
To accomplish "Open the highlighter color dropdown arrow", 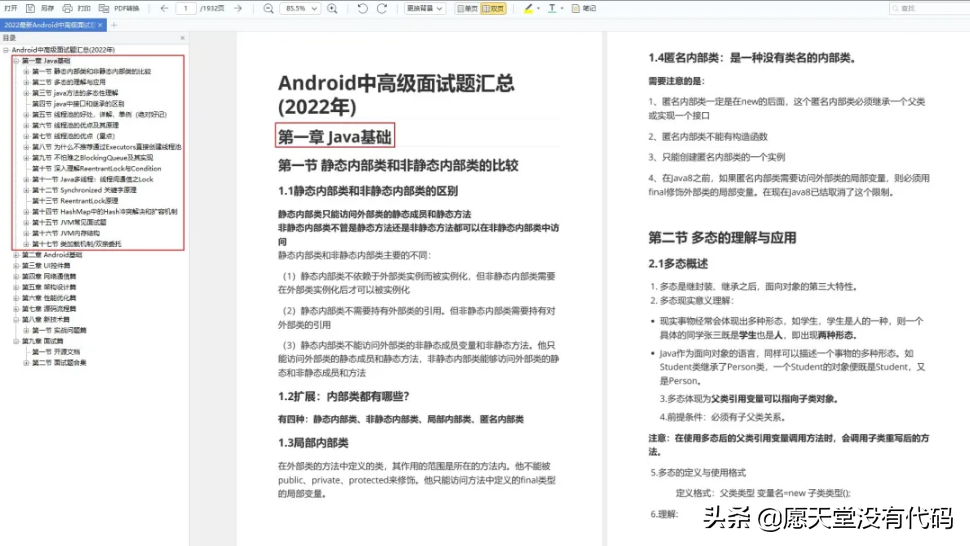I will [x=538, y=8].
